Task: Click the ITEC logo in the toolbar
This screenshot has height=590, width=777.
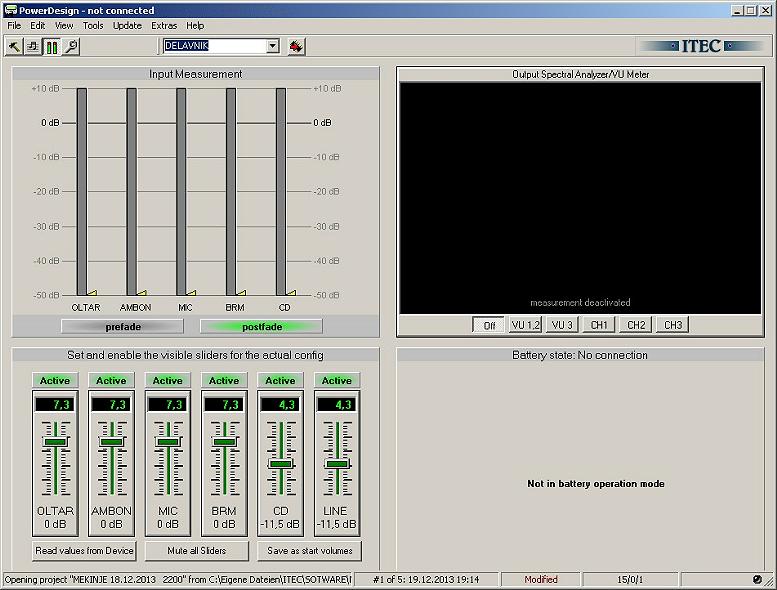Action: point(701,46)
